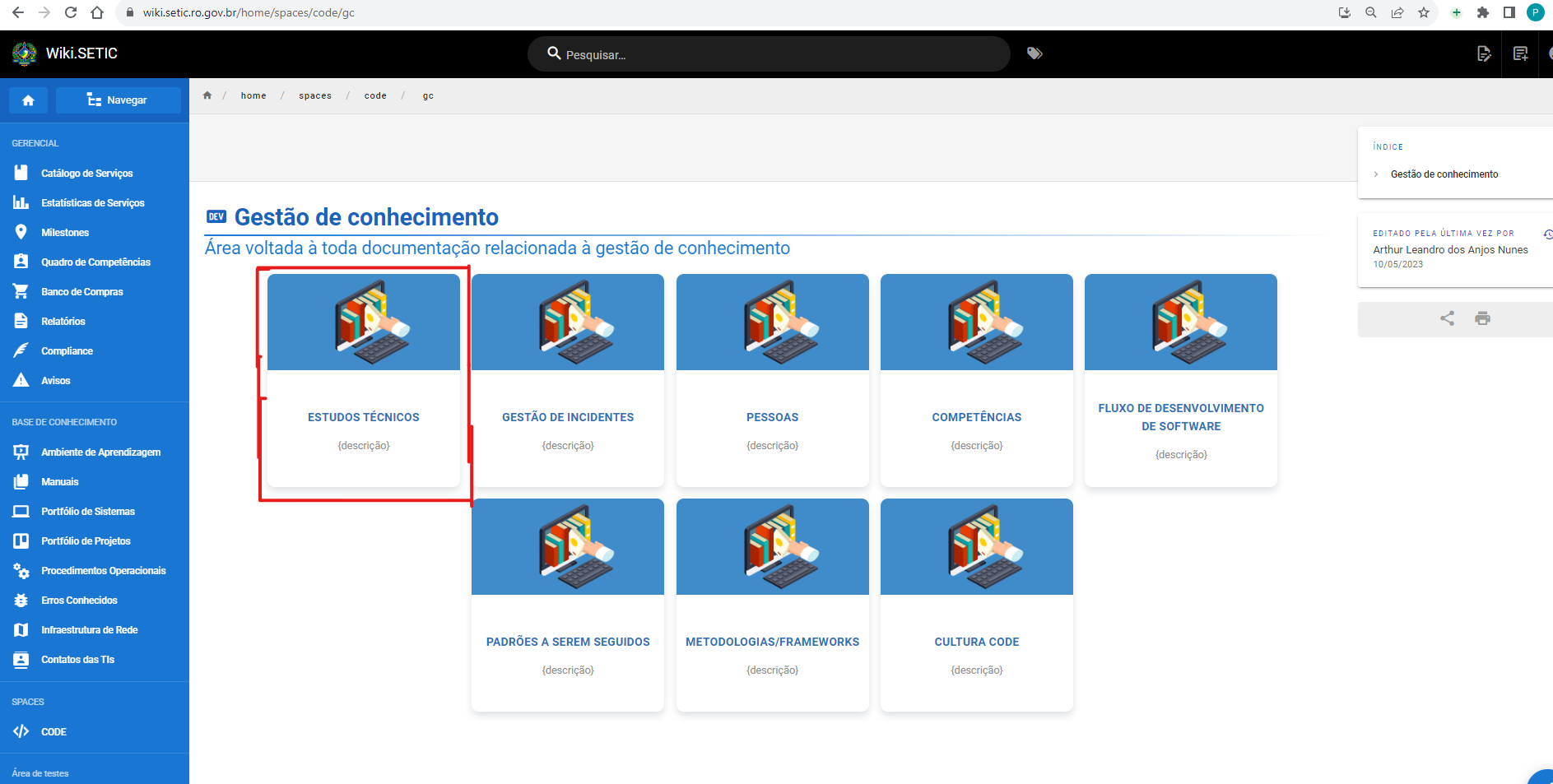Open the Navegar navigation button
This screenshot has width=1553, height=784.
[119, 100]
